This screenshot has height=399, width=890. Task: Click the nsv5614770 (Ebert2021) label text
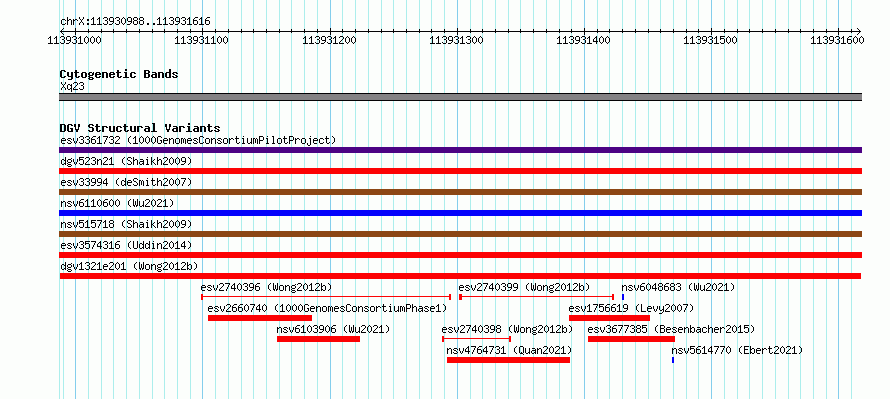[x=737, y=350]
